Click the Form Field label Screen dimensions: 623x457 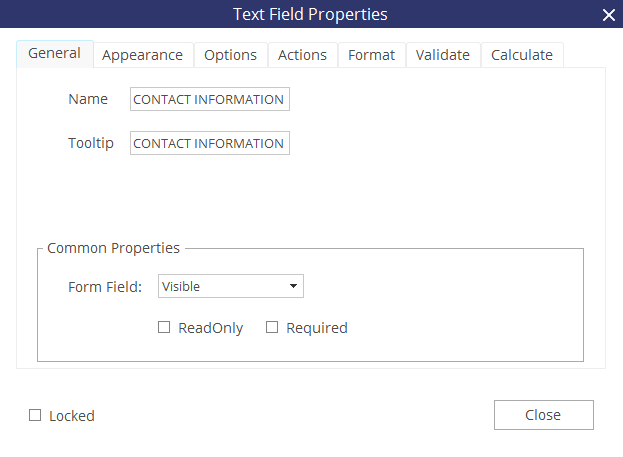[x=105, y=287]
